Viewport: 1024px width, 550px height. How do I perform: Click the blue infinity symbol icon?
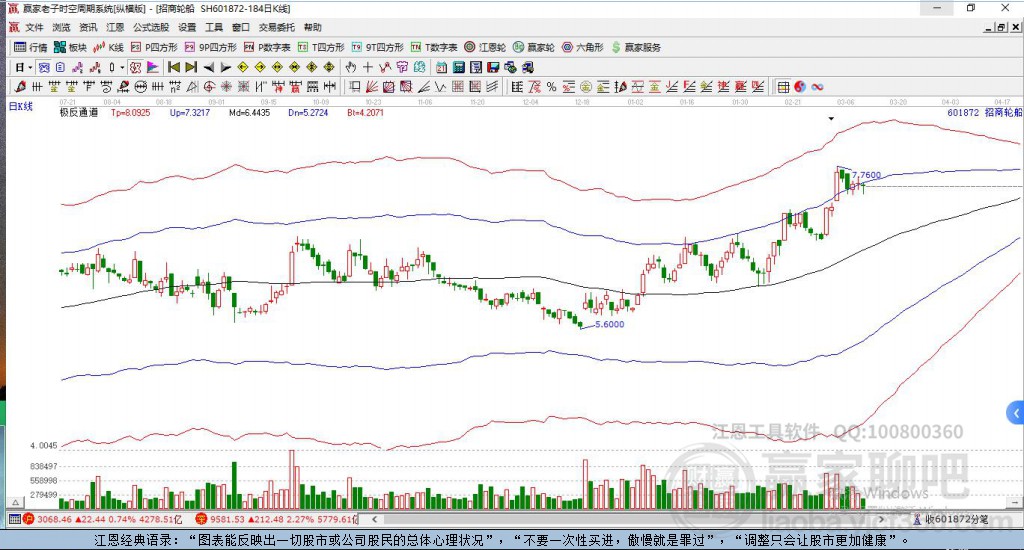tap(817, 86)
